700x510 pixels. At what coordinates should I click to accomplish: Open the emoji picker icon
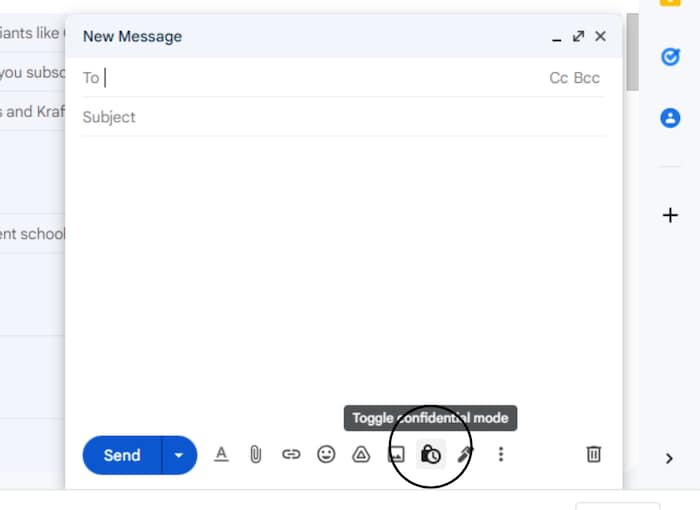pos(326,454)
